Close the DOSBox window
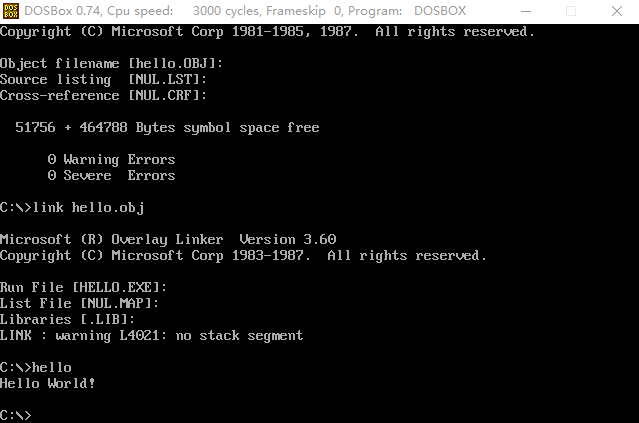This screenshot has height=423, width=639. (617, 11)
